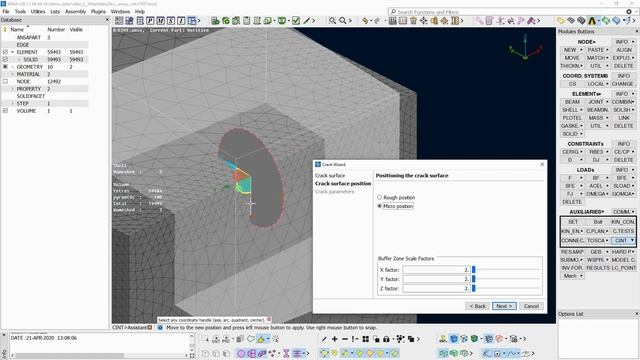
Task: Click the four-arrow move icon in top toolbar
Action: pos(424,20)
